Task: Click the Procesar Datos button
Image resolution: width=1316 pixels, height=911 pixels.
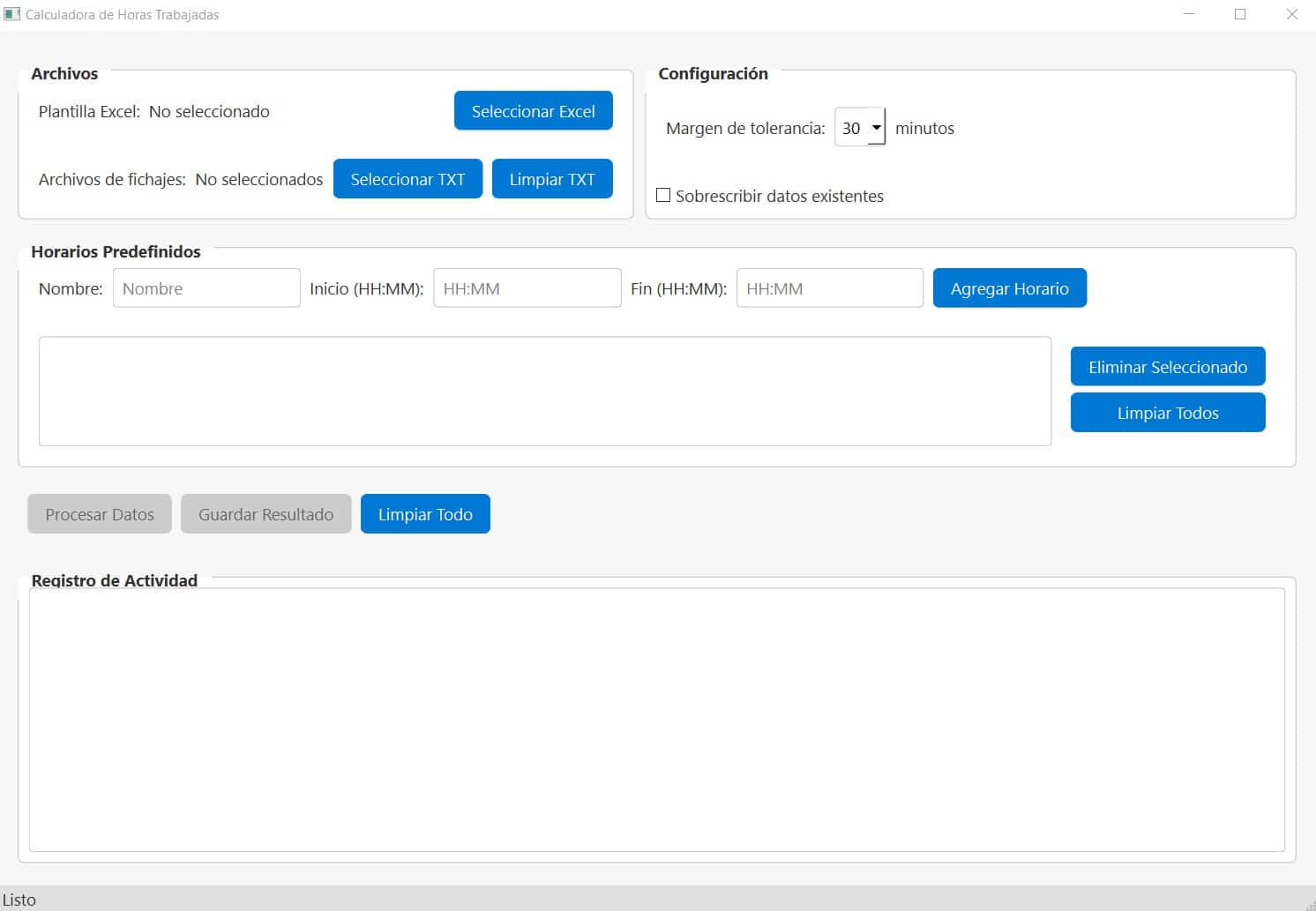Action: click(99, 513)
